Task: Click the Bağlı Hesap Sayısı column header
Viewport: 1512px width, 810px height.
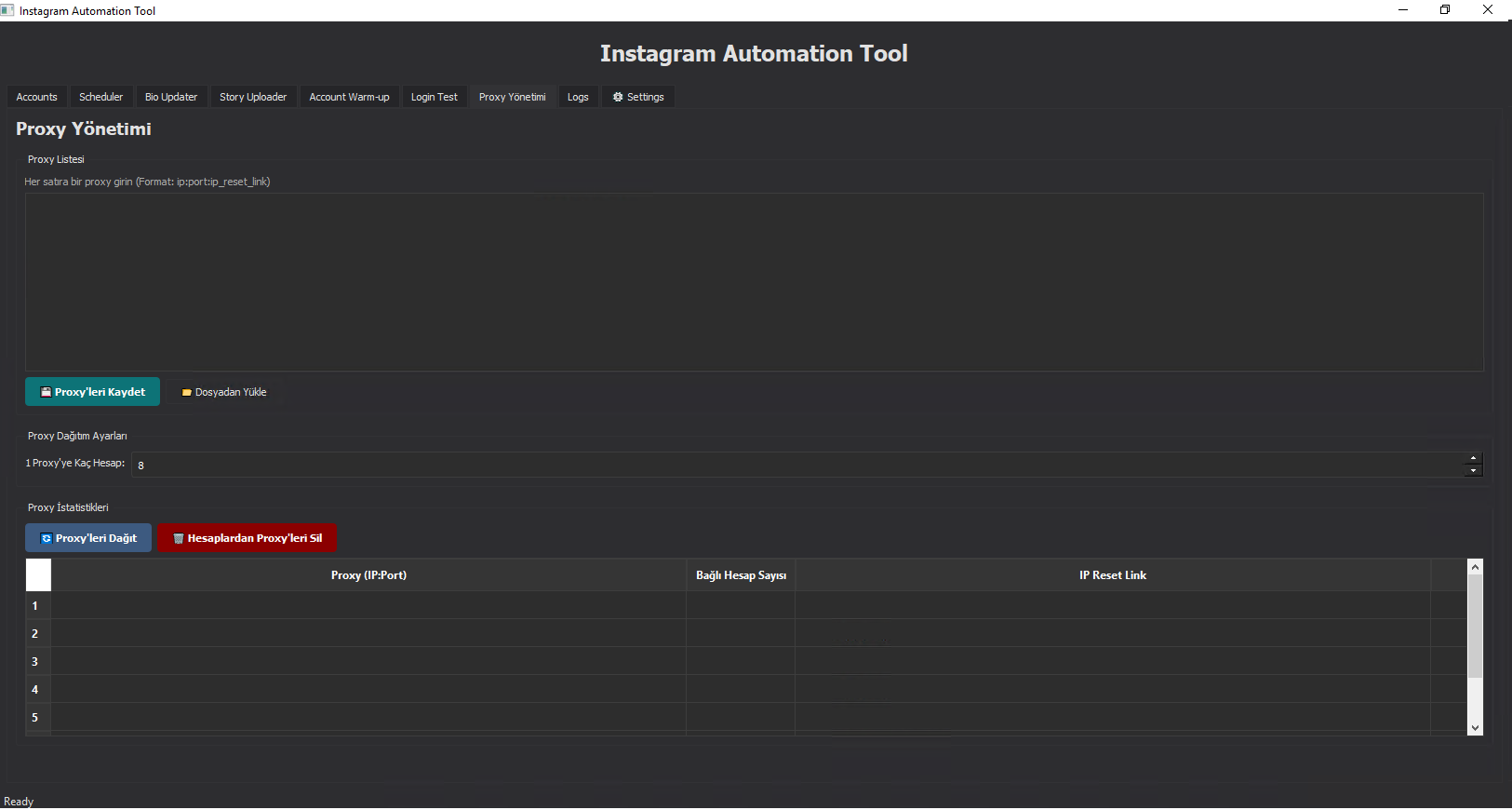Action: coord(741,575)
